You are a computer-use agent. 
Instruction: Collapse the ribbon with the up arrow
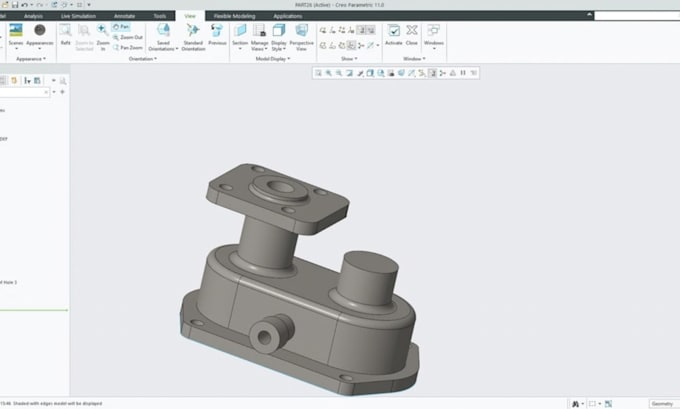[x=589, y=15]
